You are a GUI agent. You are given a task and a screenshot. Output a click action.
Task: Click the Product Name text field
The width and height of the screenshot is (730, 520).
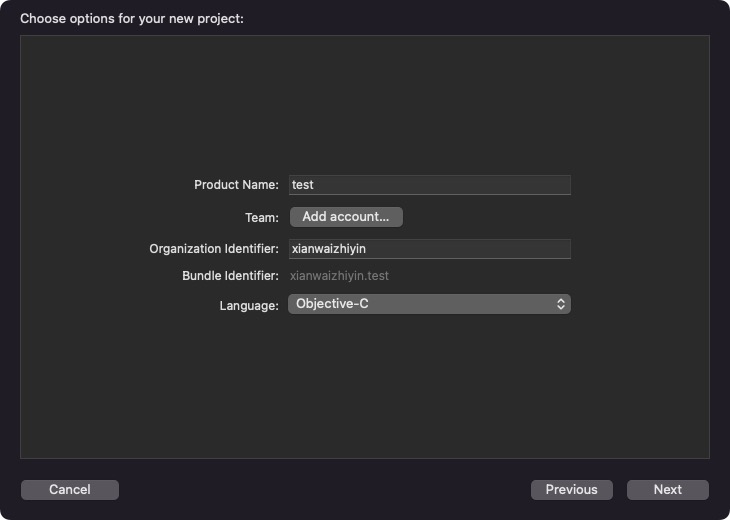[429, 185]
